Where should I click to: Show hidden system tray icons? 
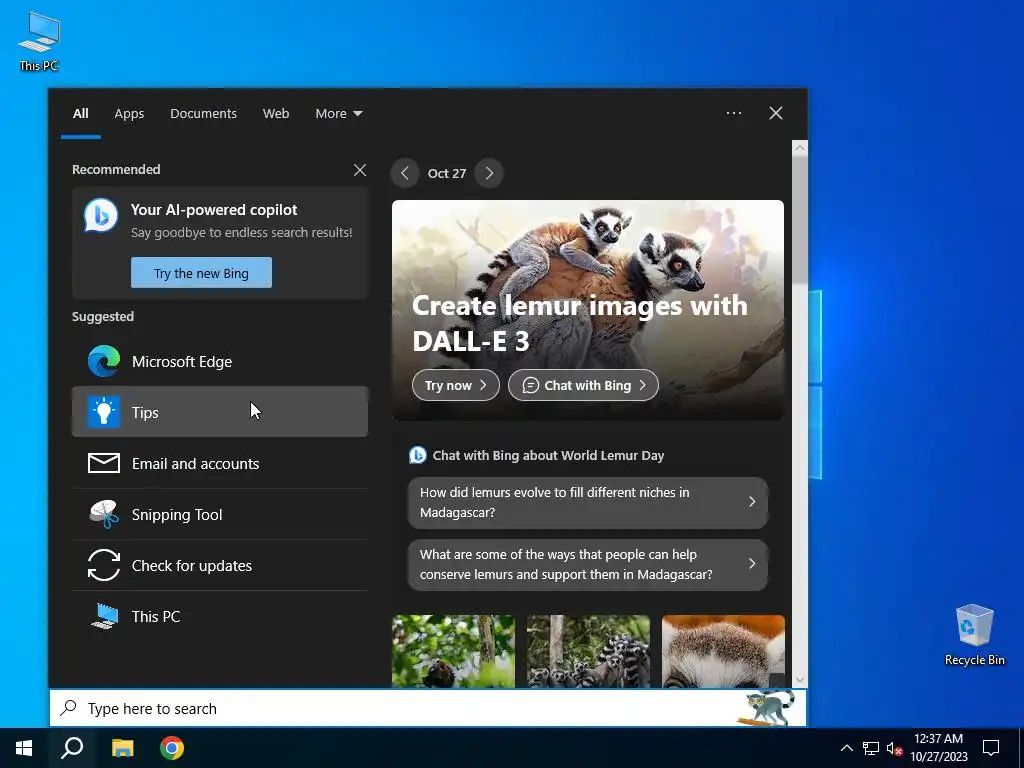846,748
